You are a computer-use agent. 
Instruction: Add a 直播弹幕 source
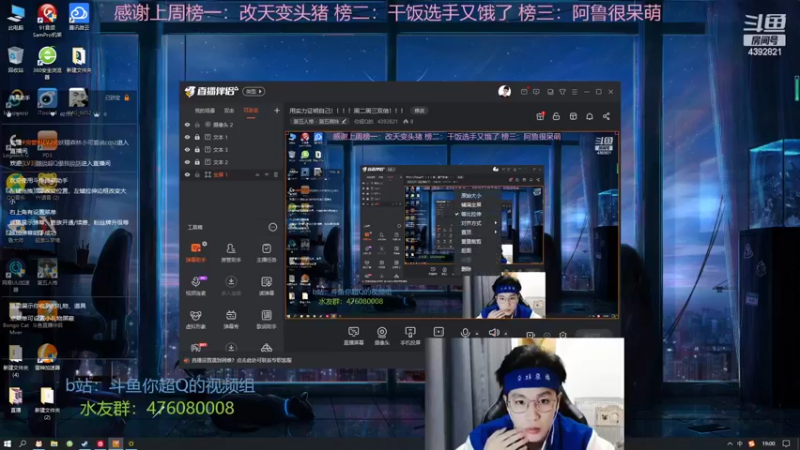coord(353,336)
